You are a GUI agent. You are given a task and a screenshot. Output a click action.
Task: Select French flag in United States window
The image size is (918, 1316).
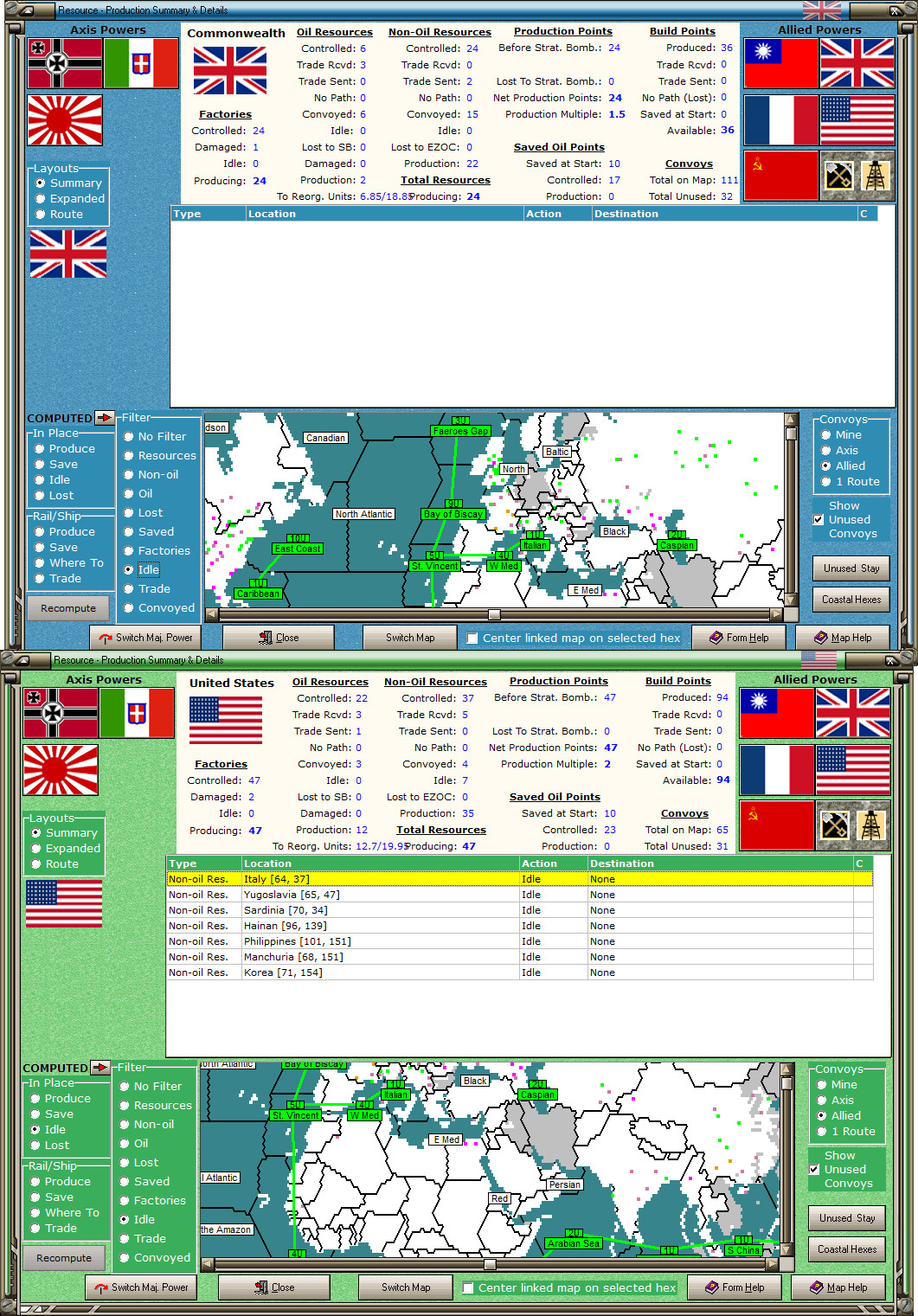click(x=776, y=770)
